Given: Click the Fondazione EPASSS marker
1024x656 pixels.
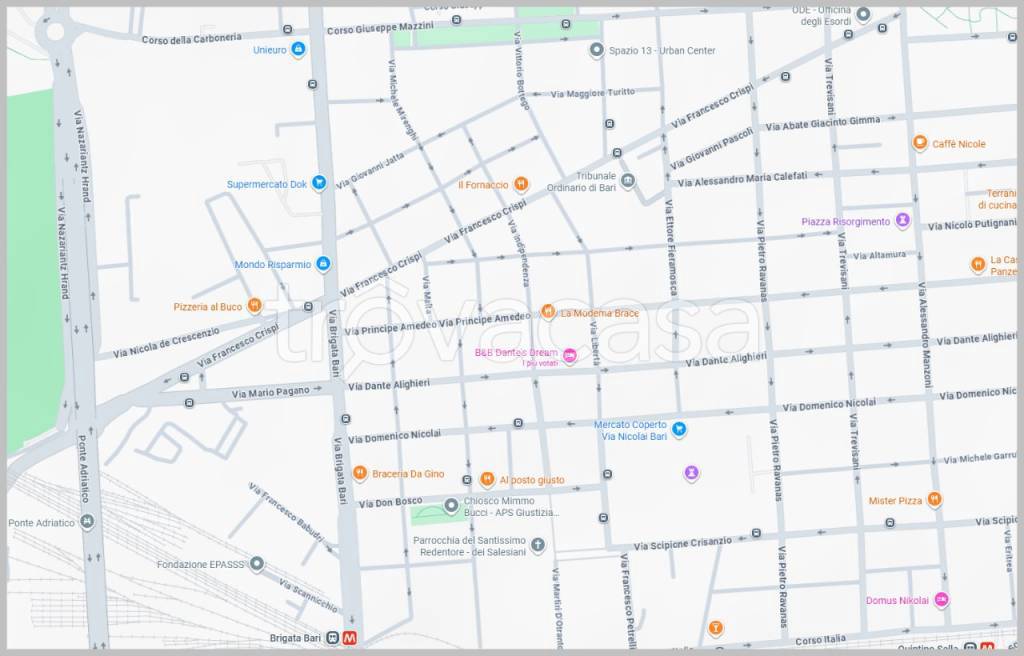Looking at the screenshot, I should [x=257, y=564].
